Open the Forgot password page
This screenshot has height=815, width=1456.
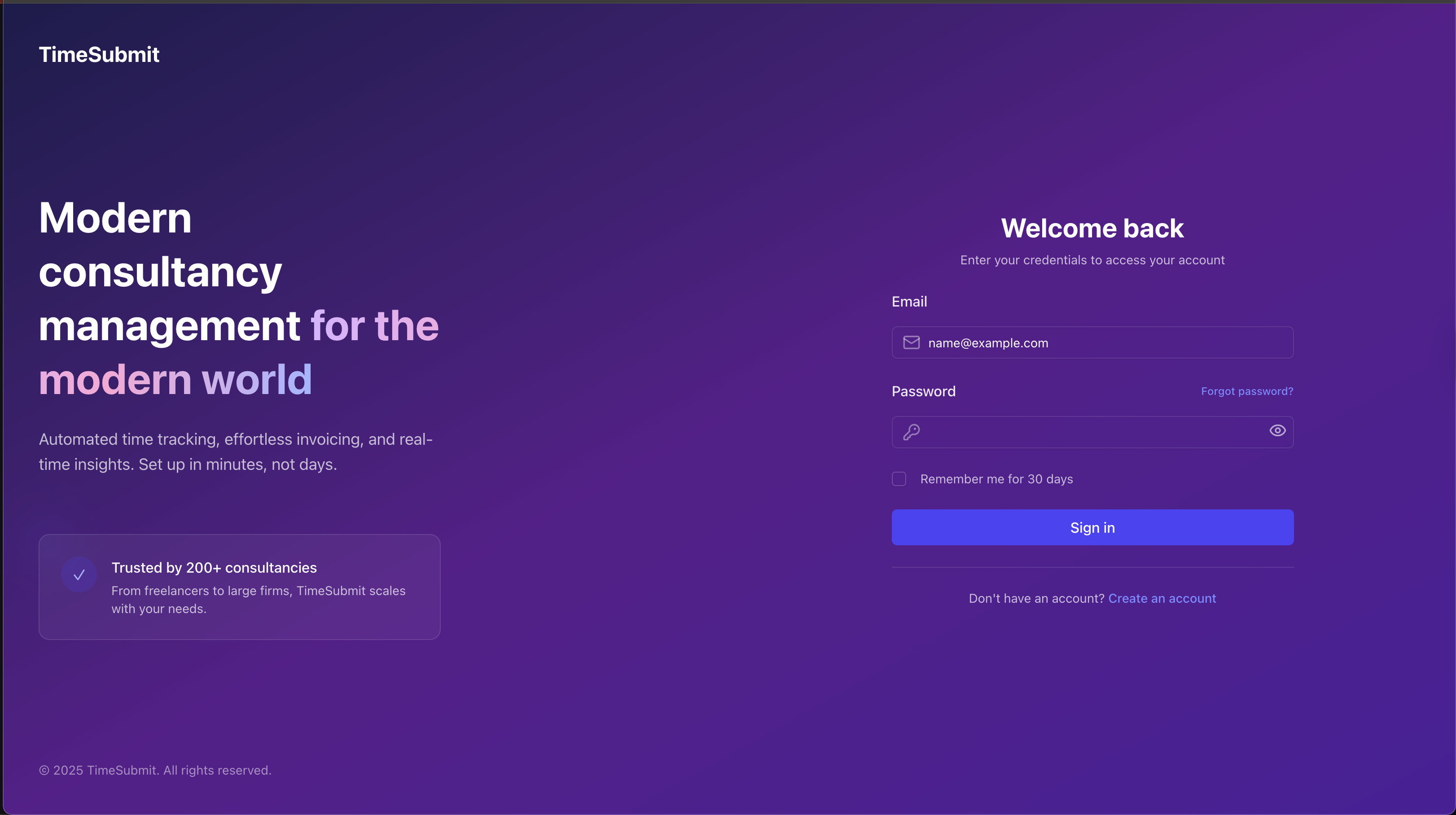1246,390
